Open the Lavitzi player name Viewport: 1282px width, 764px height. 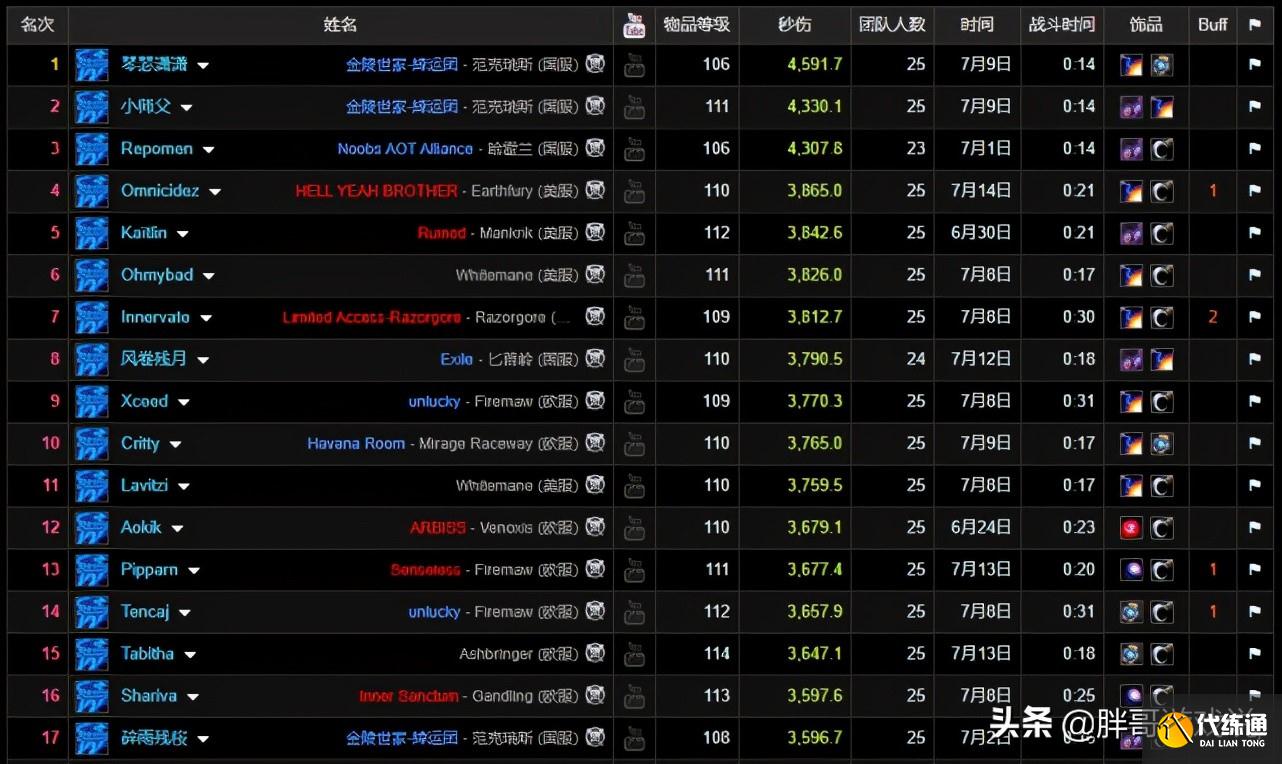pyautogui.click(x=144, y=485)
